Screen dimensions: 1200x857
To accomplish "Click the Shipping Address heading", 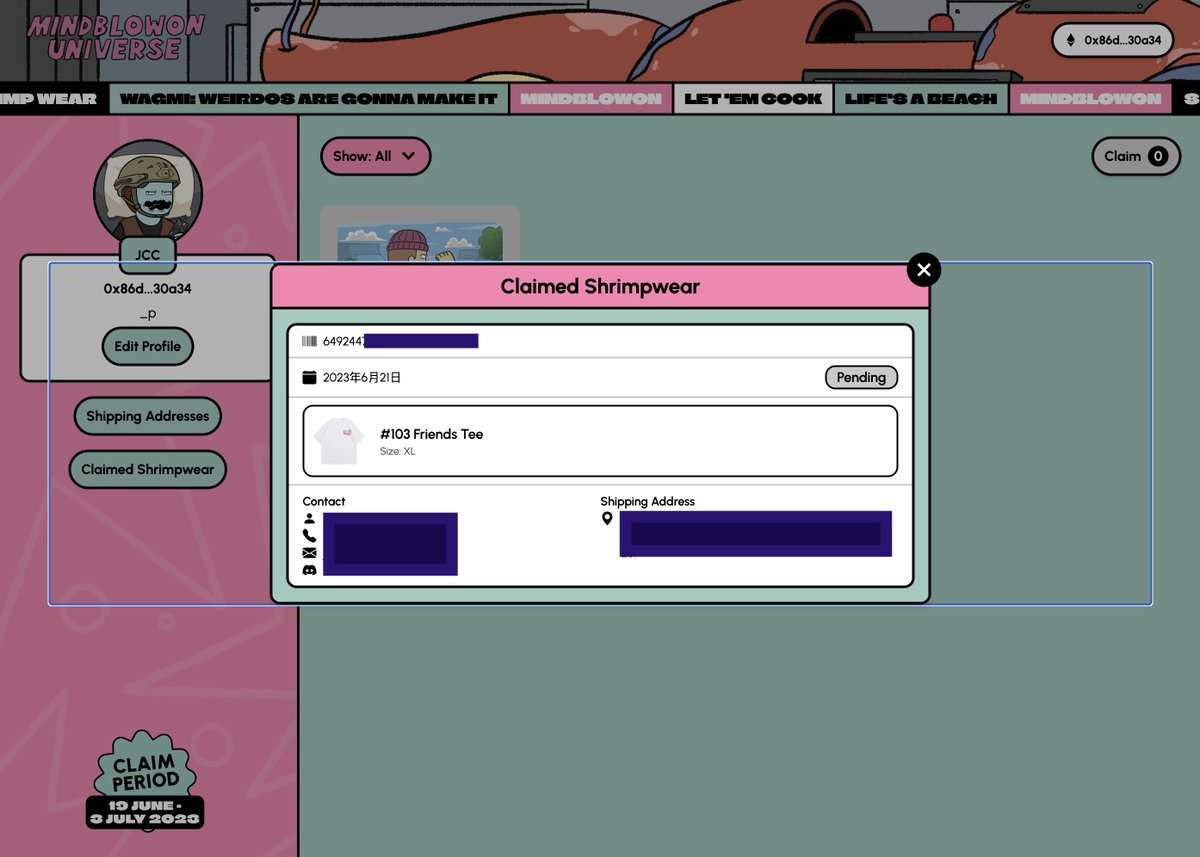I will point(647,501).
